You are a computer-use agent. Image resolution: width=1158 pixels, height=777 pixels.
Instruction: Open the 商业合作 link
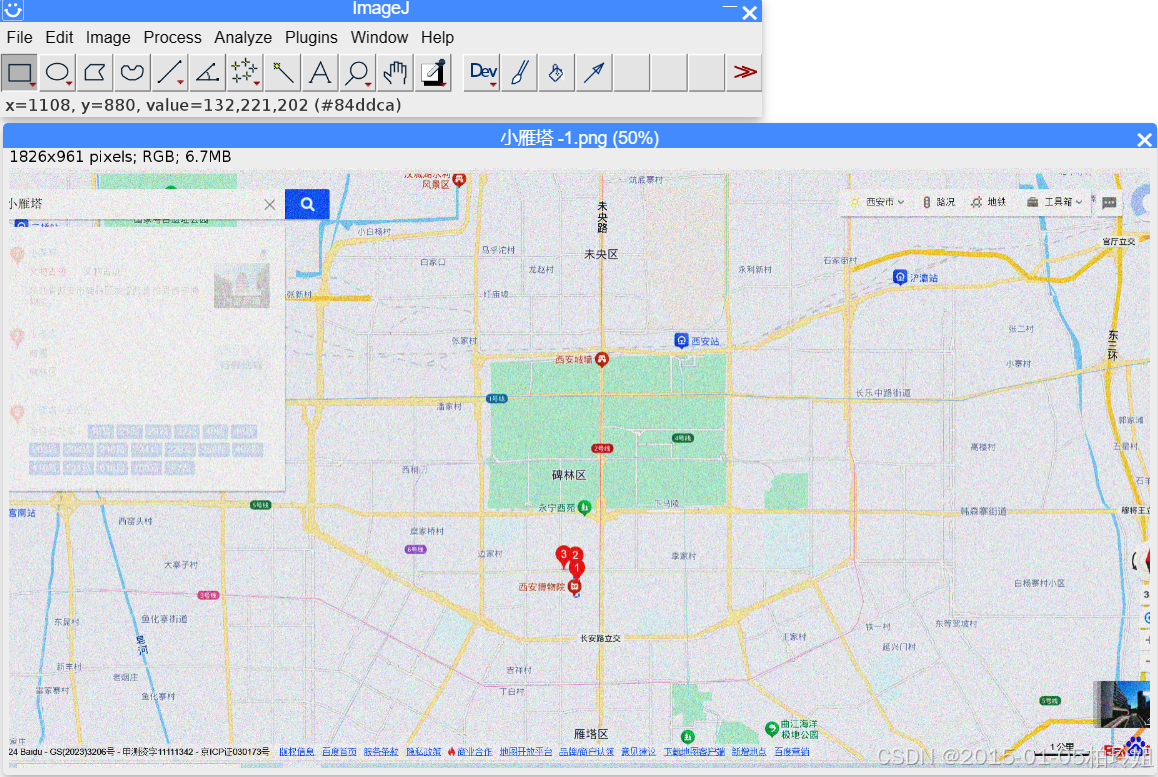pos(474,752)
